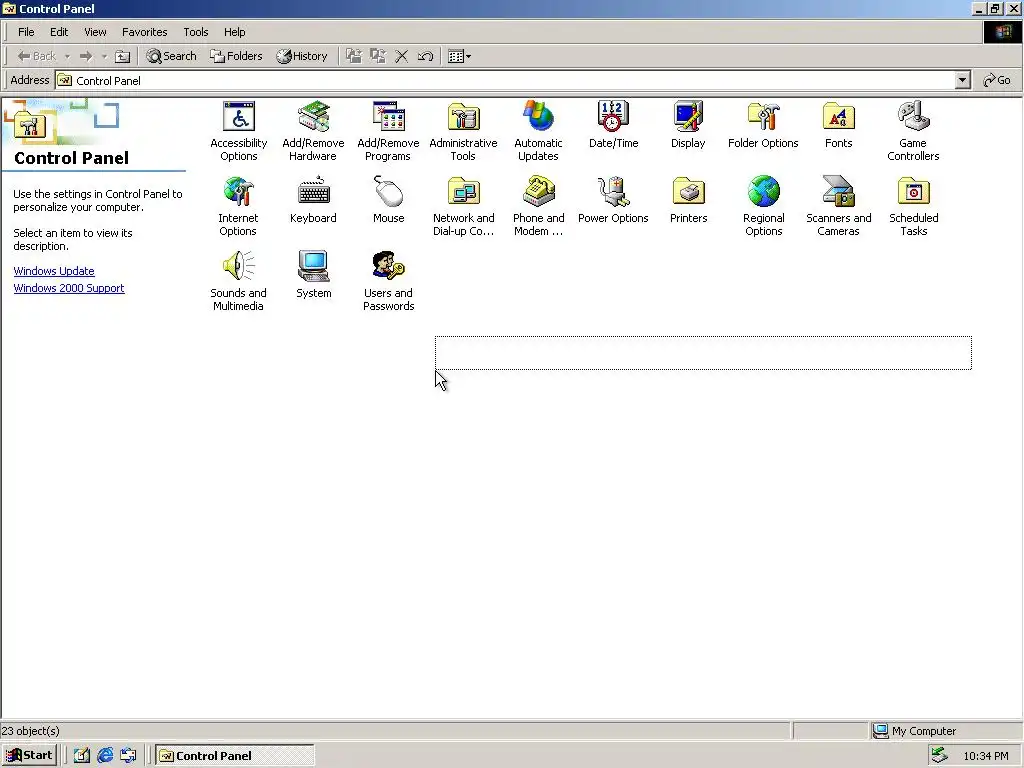1024x768 pixels.
Task: Click the '23 object(s)' status text
Action: pos(31,731)
